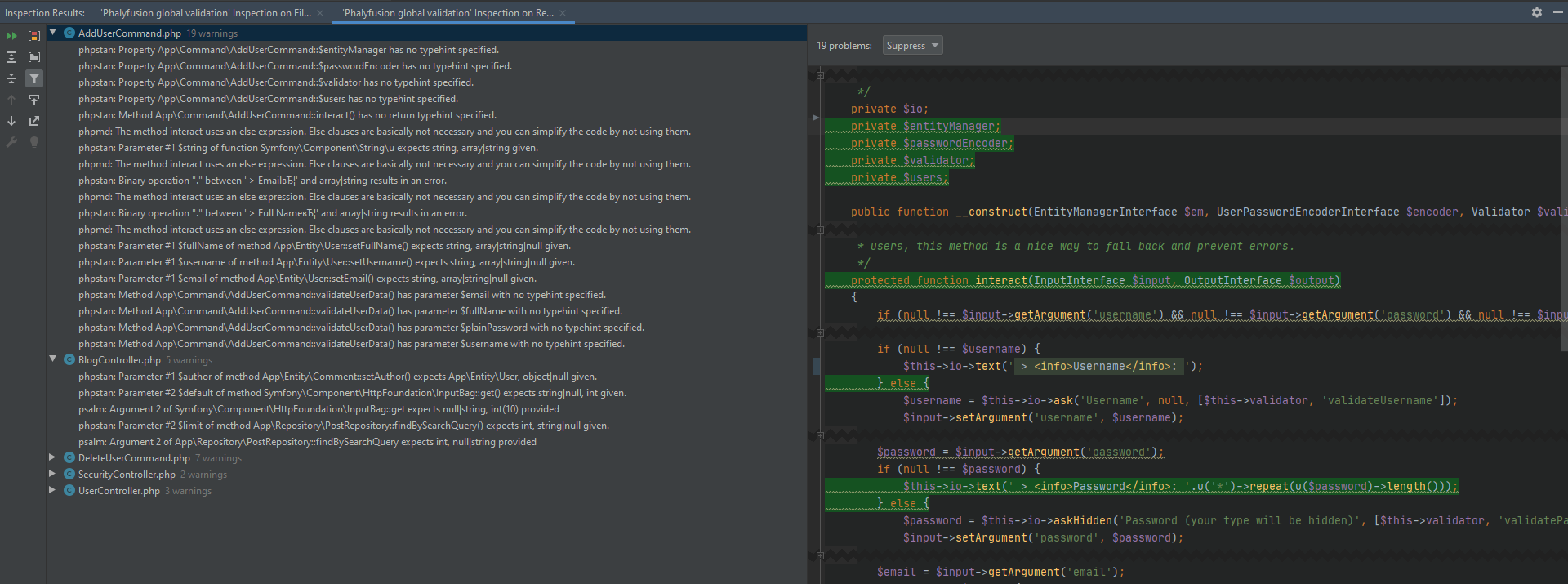Image resolution: width=1568 pixels, height=584 pixels.
Task: Close the first Phalyfusion inspection tab
Action: click(x=320, y=13)
